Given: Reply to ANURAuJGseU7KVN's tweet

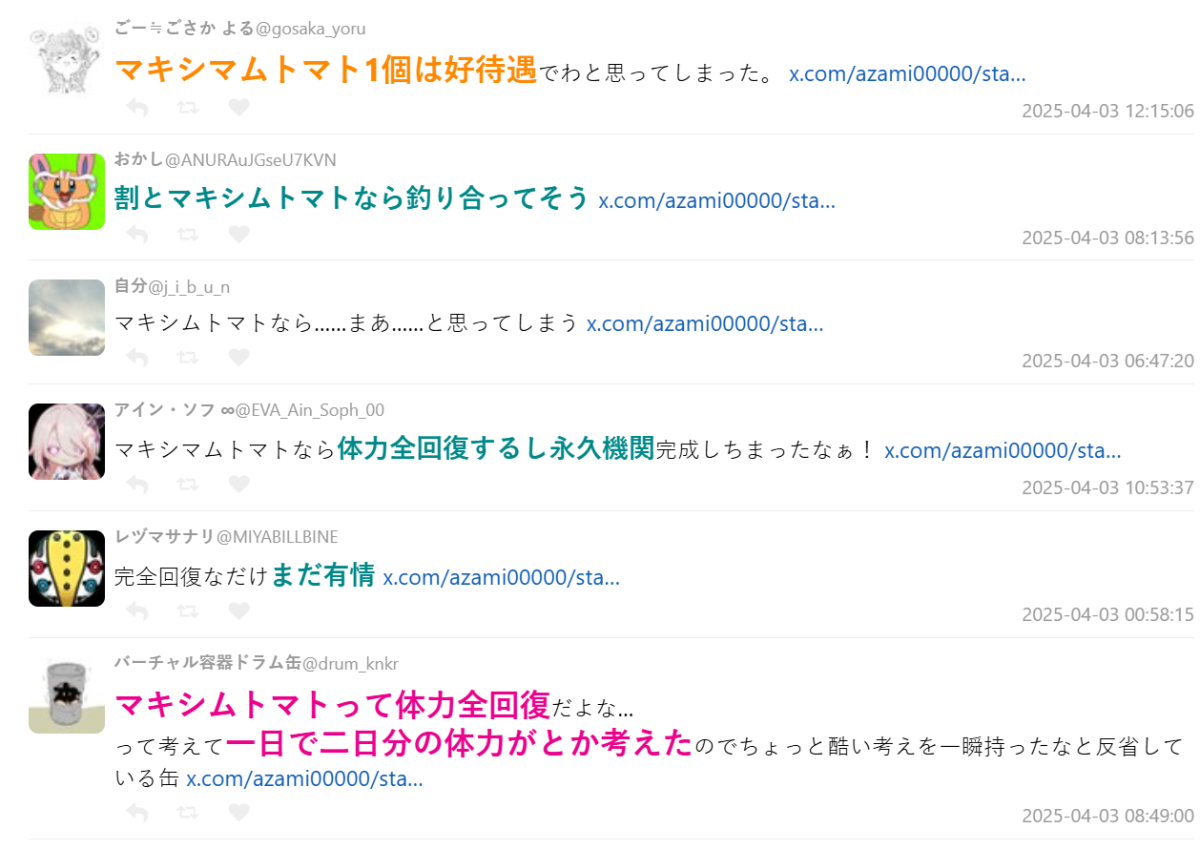Looking at the screenshot, I should point(138,234).
